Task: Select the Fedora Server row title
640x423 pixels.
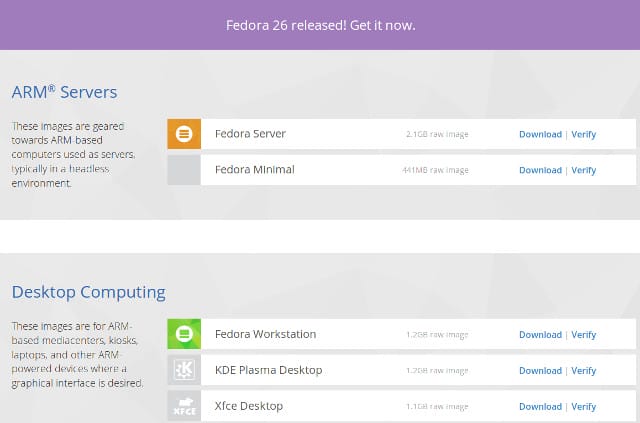Action: [250, 134]
